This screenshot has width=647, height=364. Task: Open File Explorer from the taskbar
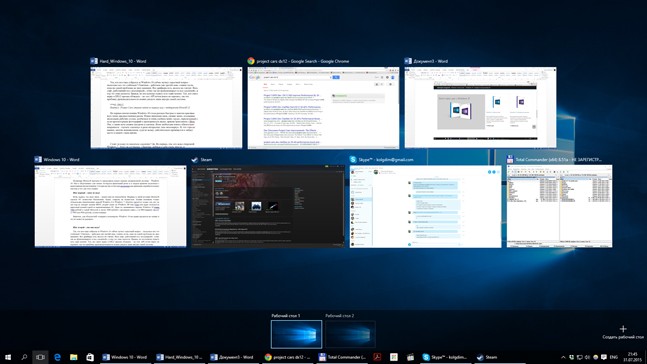73,357
